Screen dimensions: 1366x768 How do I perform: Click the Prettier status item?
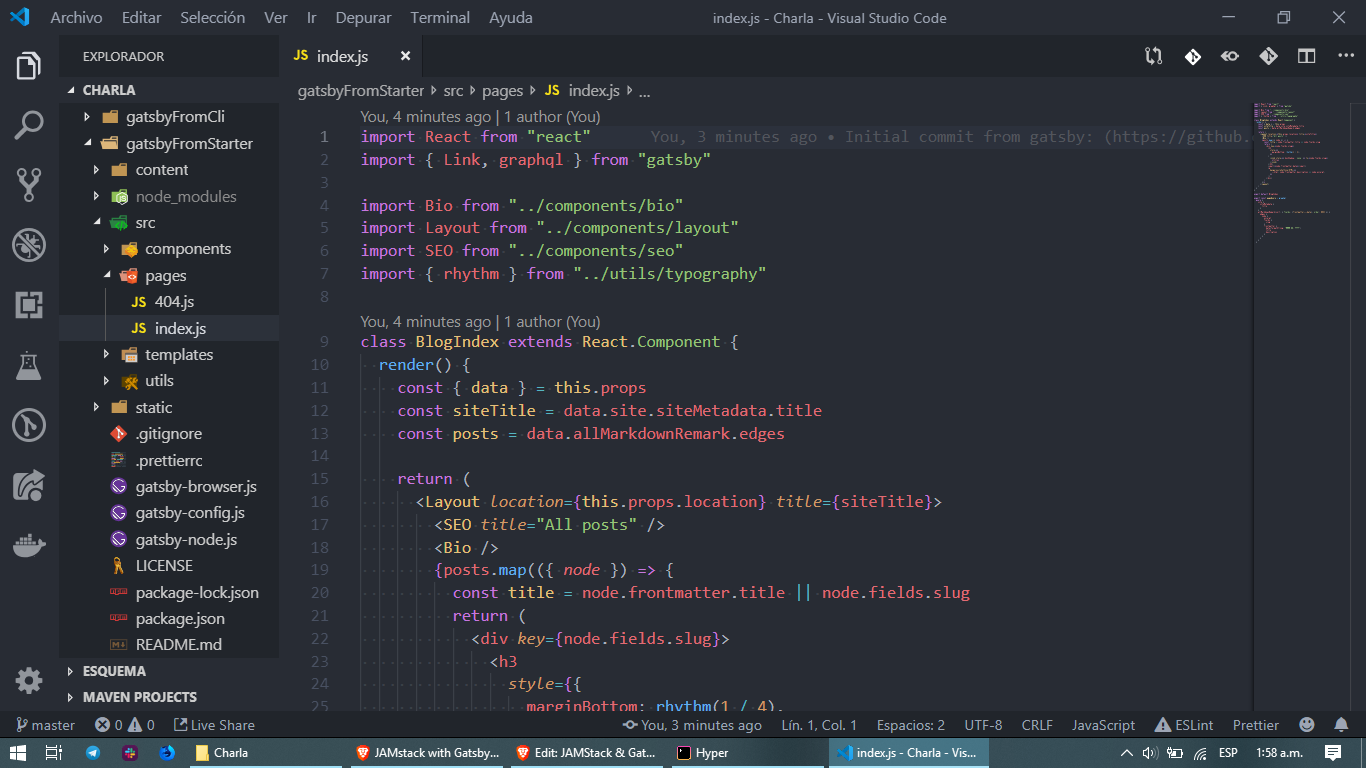(x=1255, y=725)
